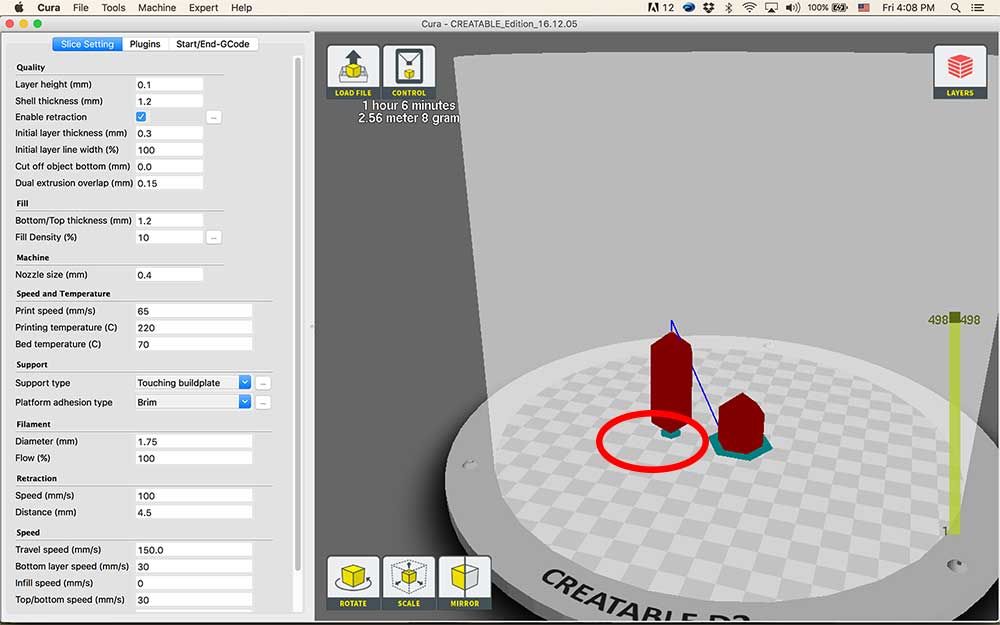Click the Cut off object bottom field
The image size is (1000, 625).
click(x=169, y=166)
